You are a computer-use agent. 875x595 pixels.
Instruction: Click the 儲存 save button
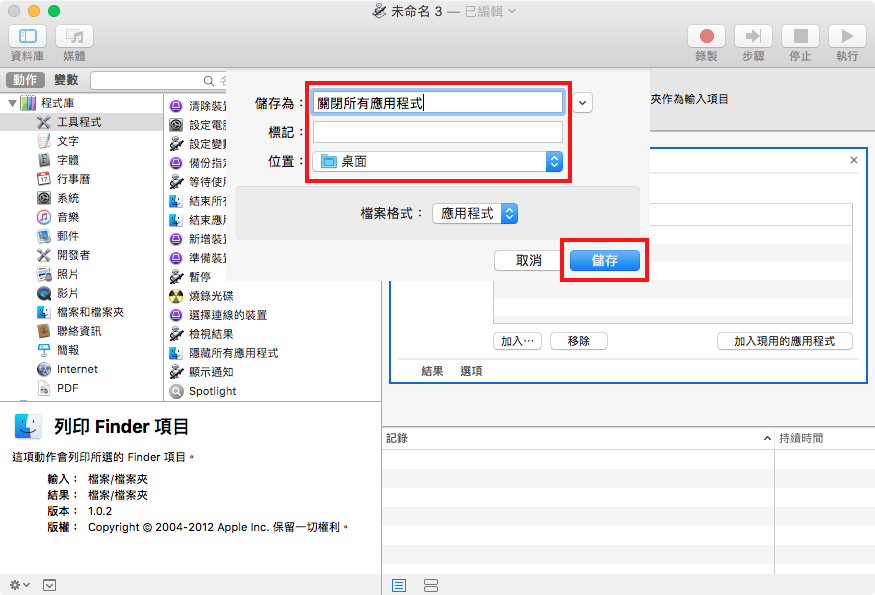point(604,260)
